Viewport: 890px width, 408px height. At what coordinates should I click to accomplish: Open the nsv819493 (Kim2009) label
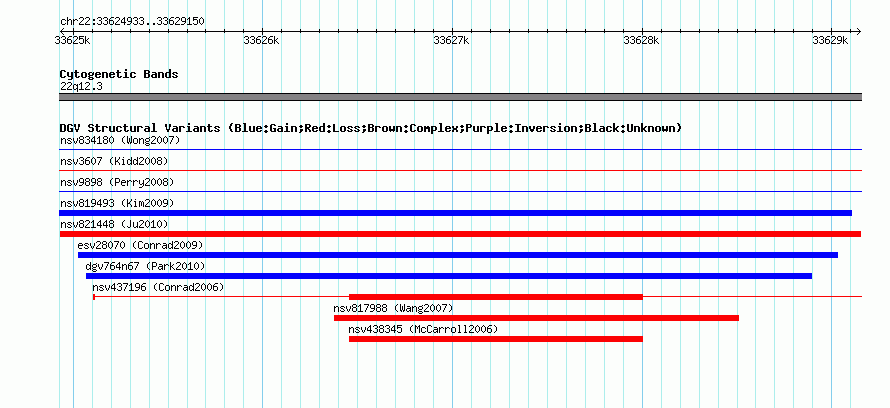117,203
